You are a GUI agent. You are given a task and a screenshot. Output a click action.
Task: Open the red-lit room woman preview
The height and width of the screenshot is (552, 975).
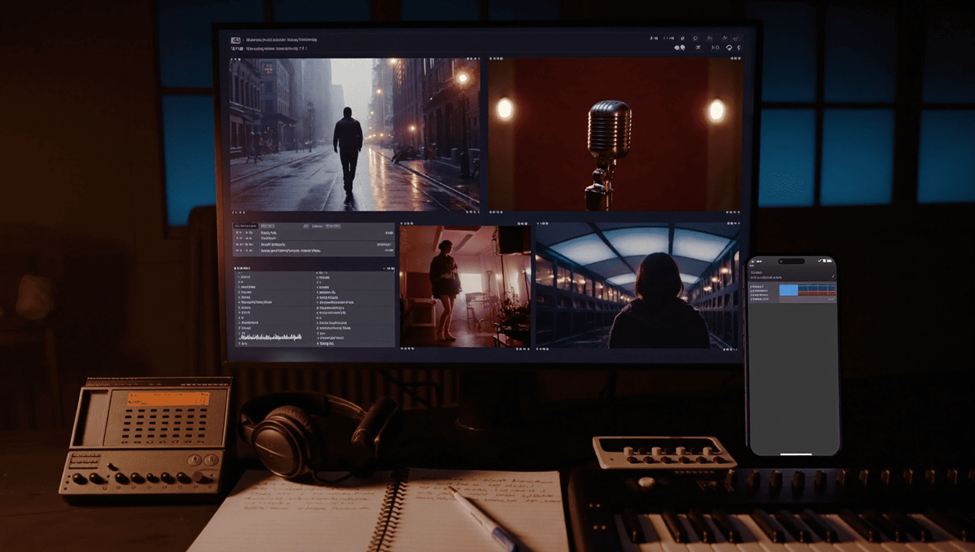coord(465,286)
